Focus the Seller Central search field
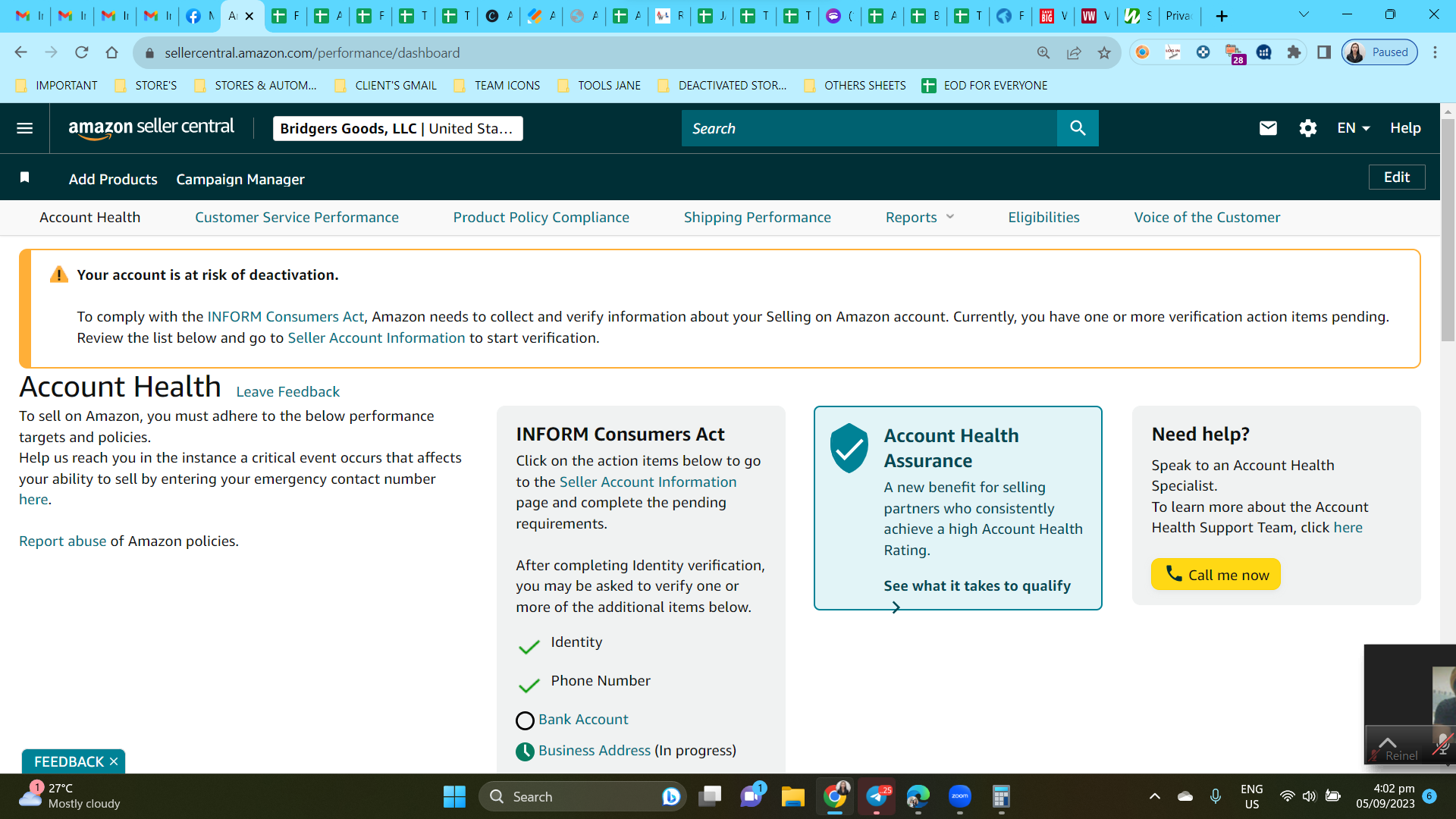Image resolution: width=1456 pixels, height=819 pixels. pyautogui.click(x=869, y=128)
